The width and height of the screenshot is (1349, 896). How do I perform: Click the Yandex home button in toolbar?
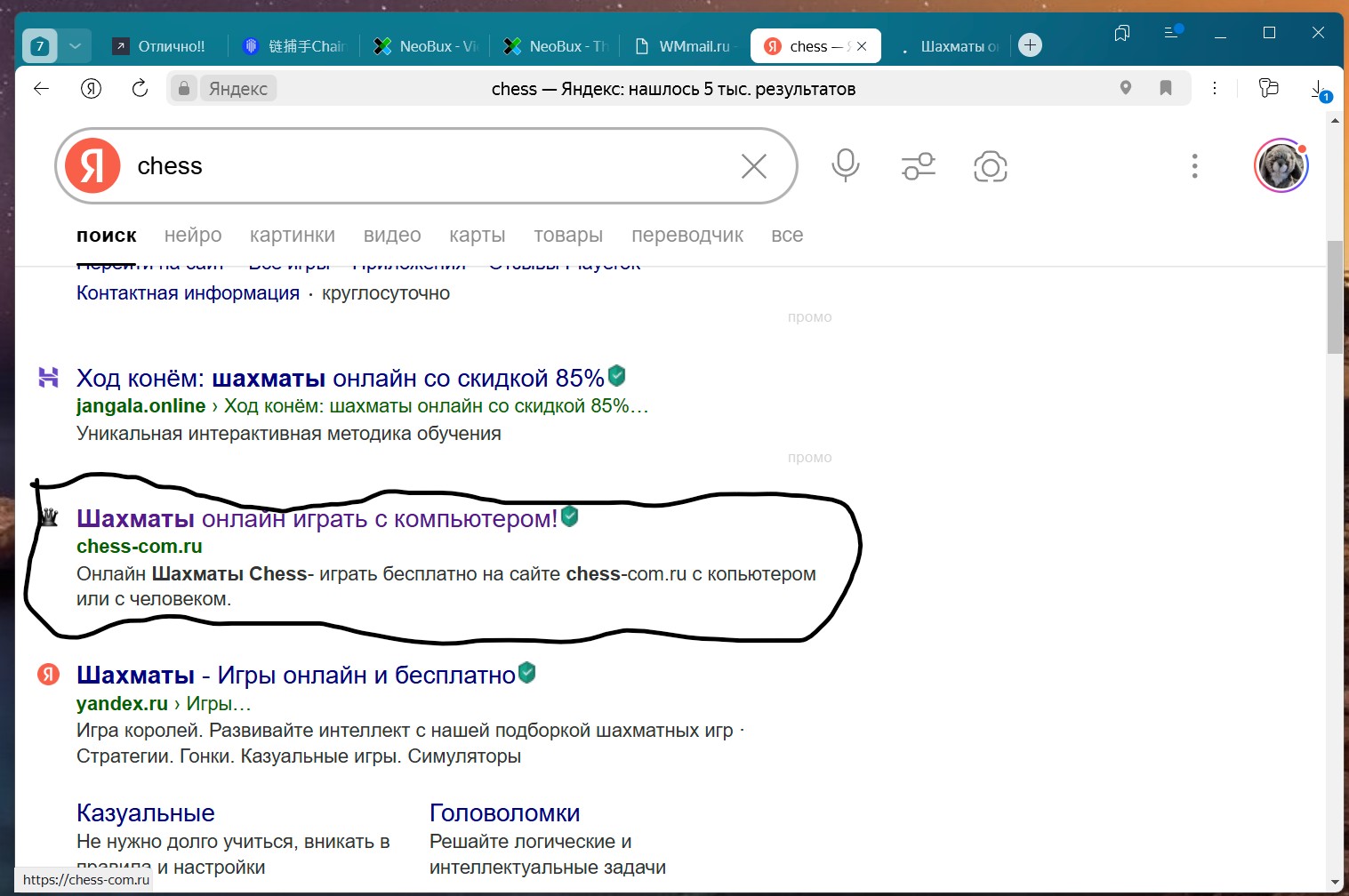(x=91, y=88)
